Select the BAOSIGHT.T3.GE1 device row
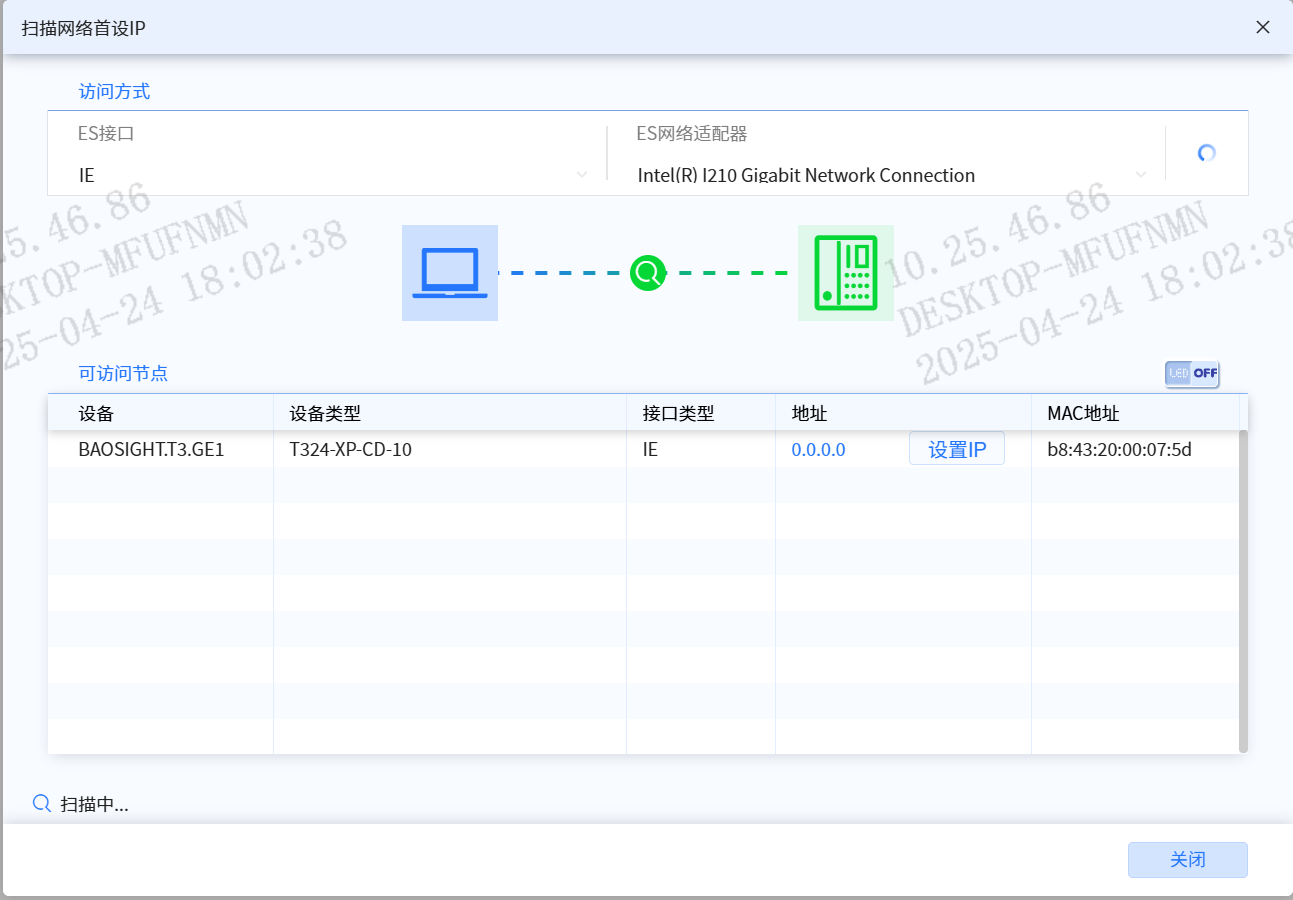Image resolution: width=1293 pixels, height=900 pixels. coord(151,450)
